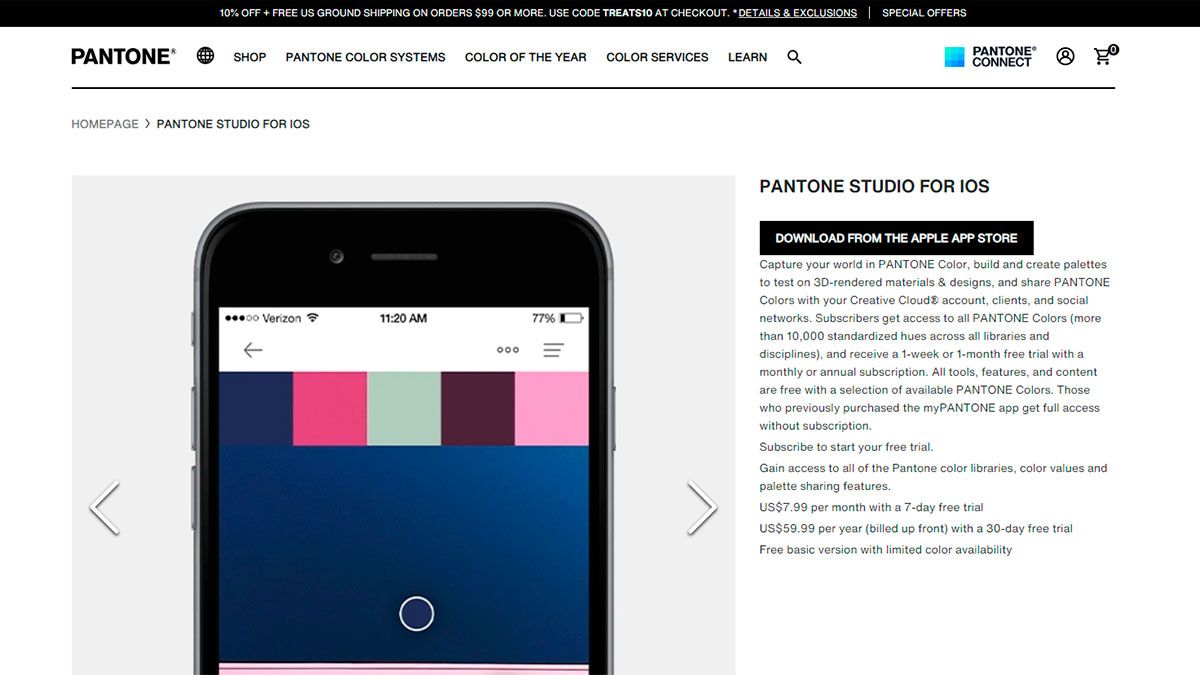
Task: Open Pantone Color Systems menu
Action: point(365,57)
